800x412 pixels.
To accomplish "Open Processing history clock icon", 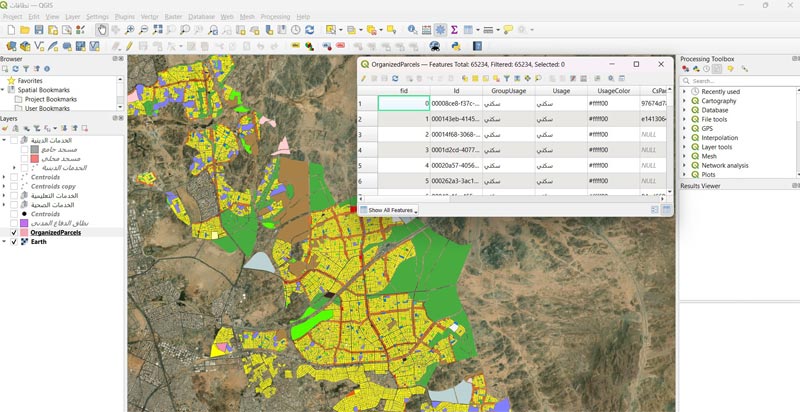I will 706,69.
